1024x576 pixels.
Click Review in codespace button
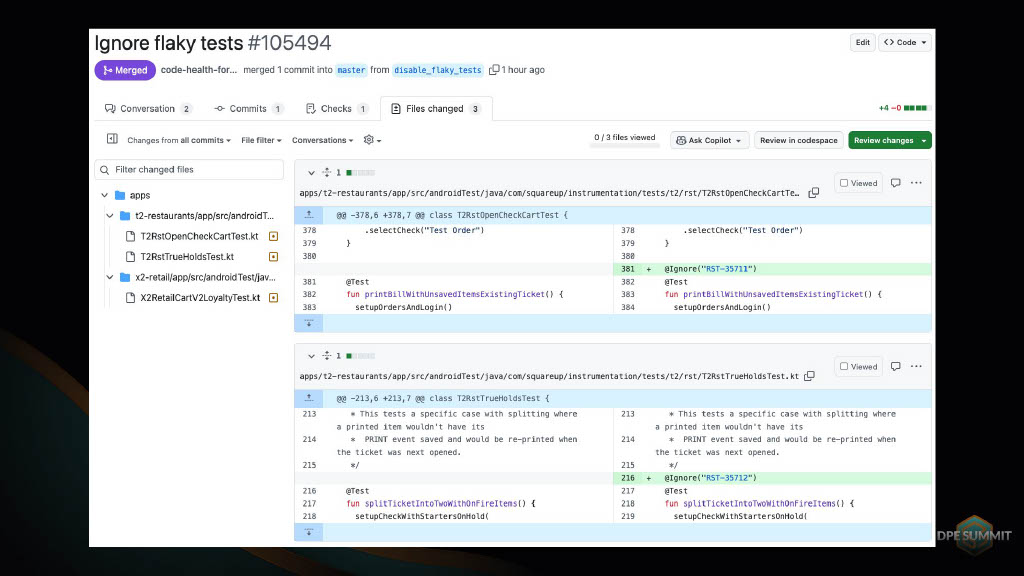(799, 140)
